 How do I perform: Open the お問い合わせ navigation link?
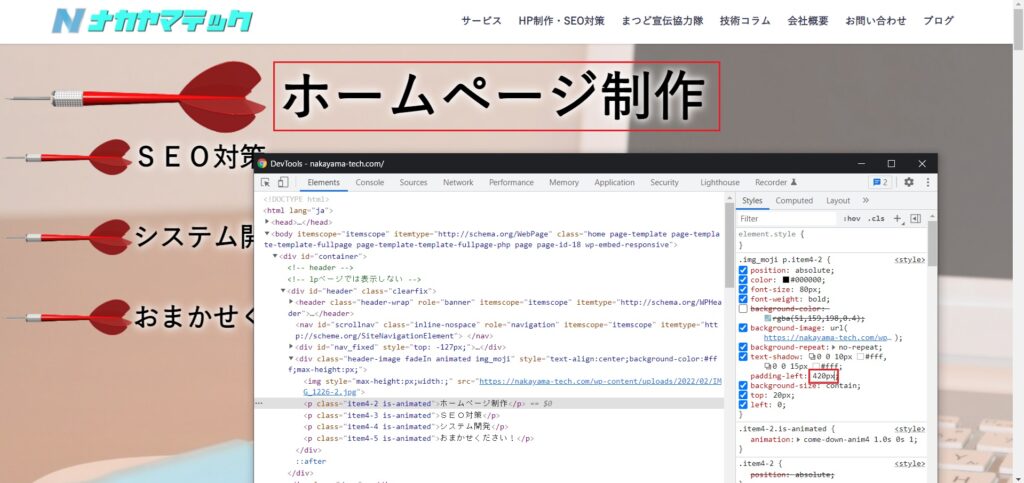pos(876,21)
